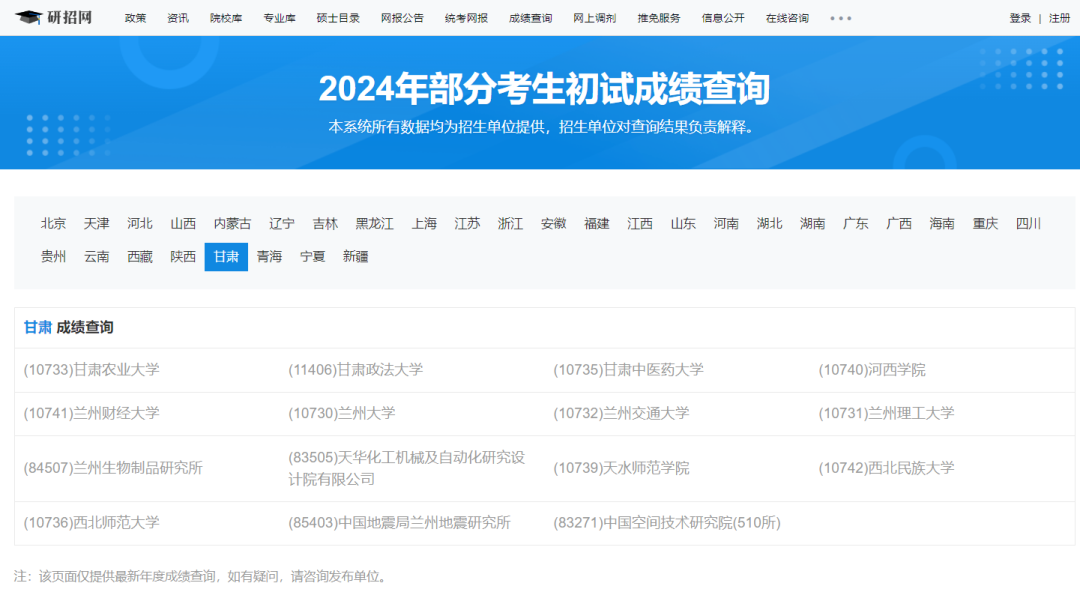
Task: Open (11406)甘肃政法大学 score query
Action: pos(355,370)
